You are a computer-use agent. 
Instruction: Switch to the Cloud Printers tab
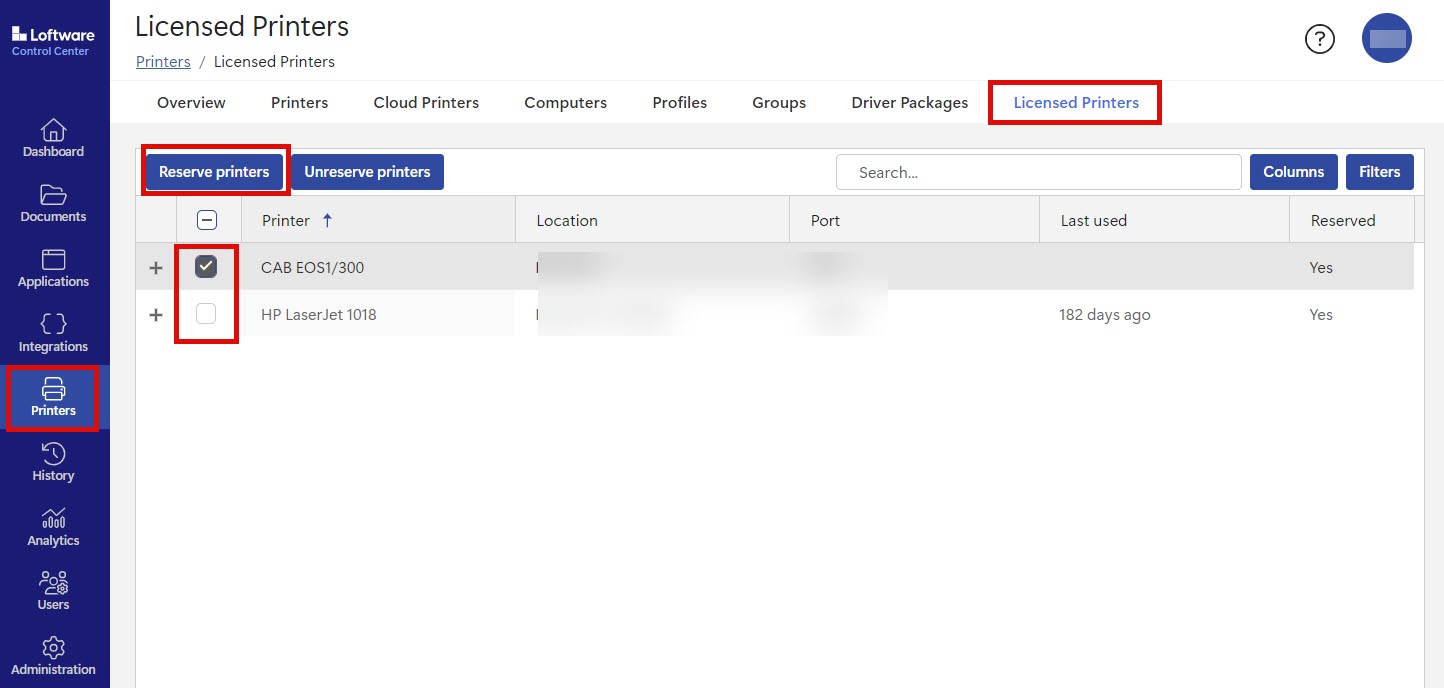[426, 103]
